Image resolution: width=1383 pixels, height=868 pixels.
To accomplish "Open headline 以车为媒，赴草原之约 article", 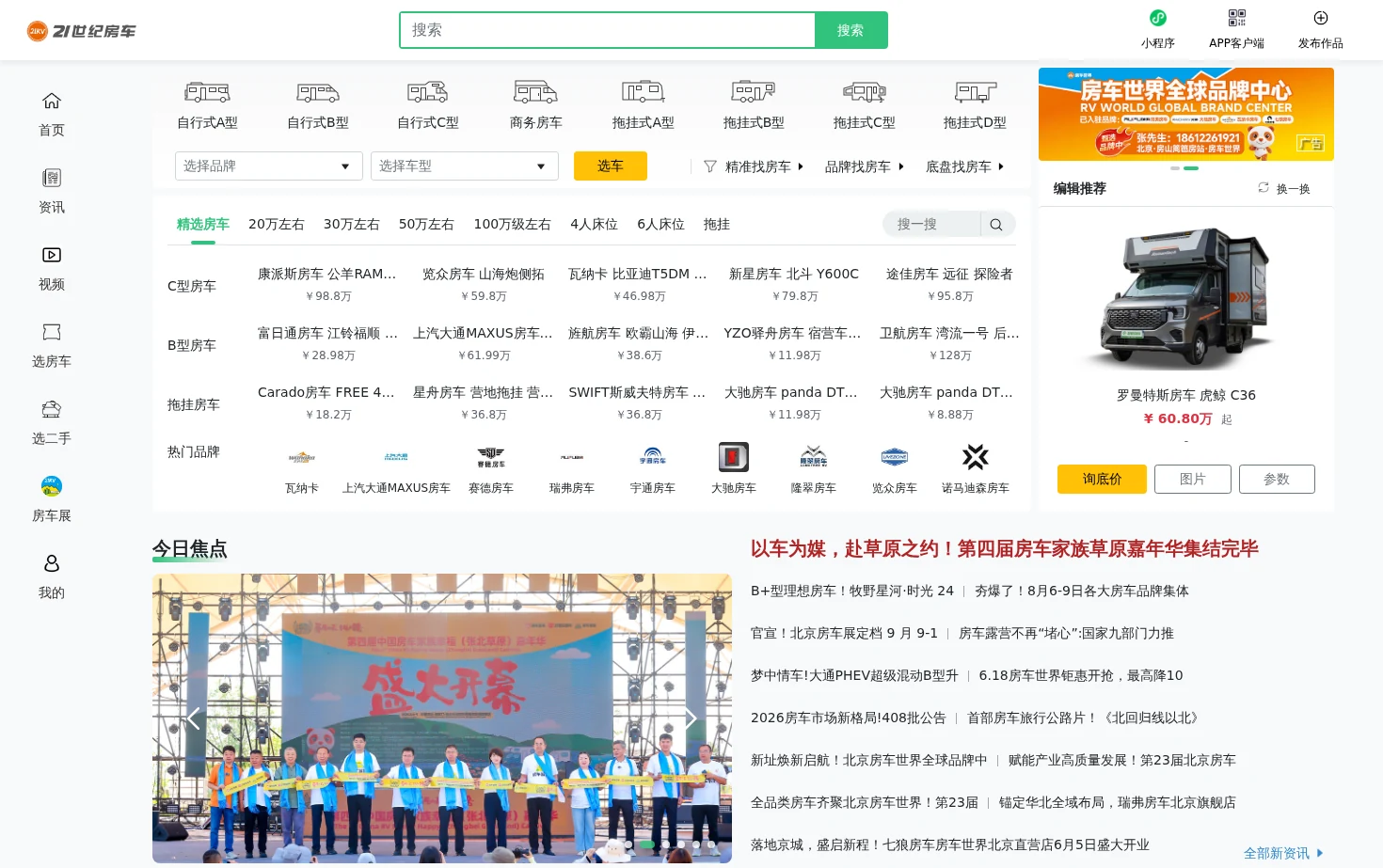I will pyautogui.click(x=1004, y=549).
